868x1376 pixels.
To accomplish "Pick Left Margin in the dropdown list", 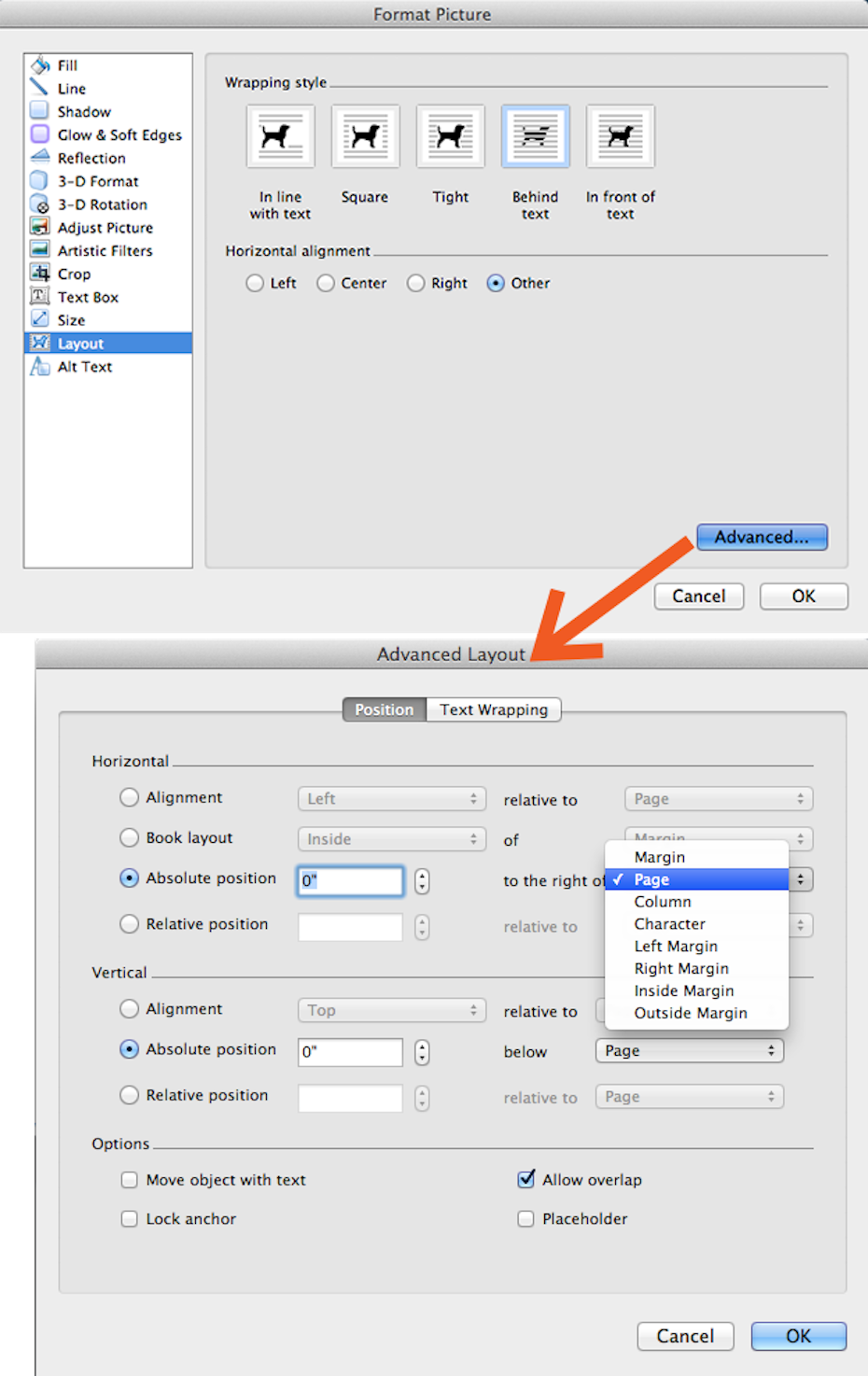I will click(676, 947).
